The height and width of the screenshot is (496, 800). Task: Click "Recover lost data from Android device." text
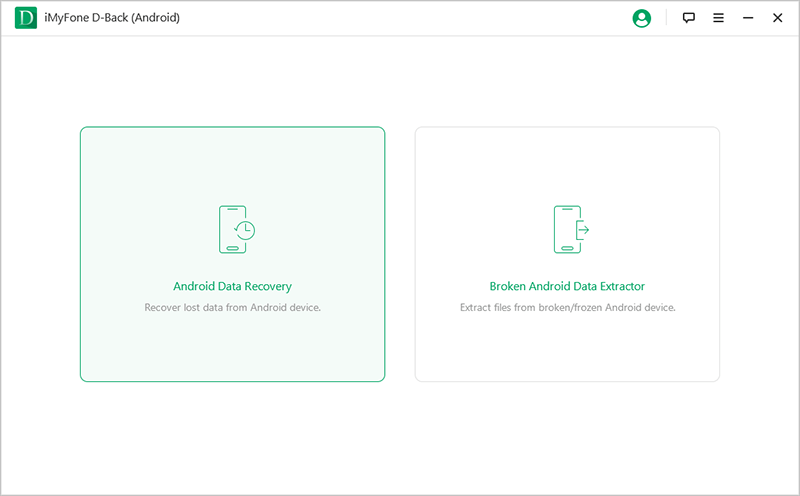click(233, 308)
